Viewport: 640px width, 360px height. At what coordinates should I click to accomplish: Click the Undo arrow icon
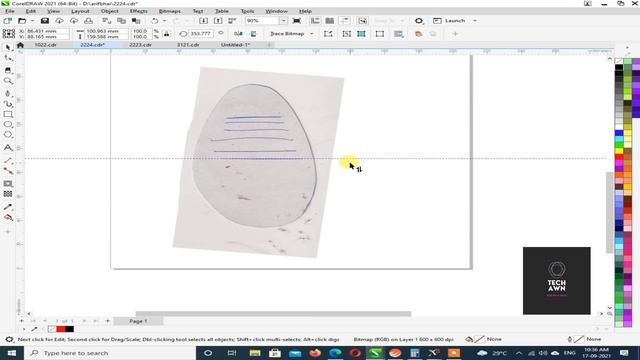point(155,20)
